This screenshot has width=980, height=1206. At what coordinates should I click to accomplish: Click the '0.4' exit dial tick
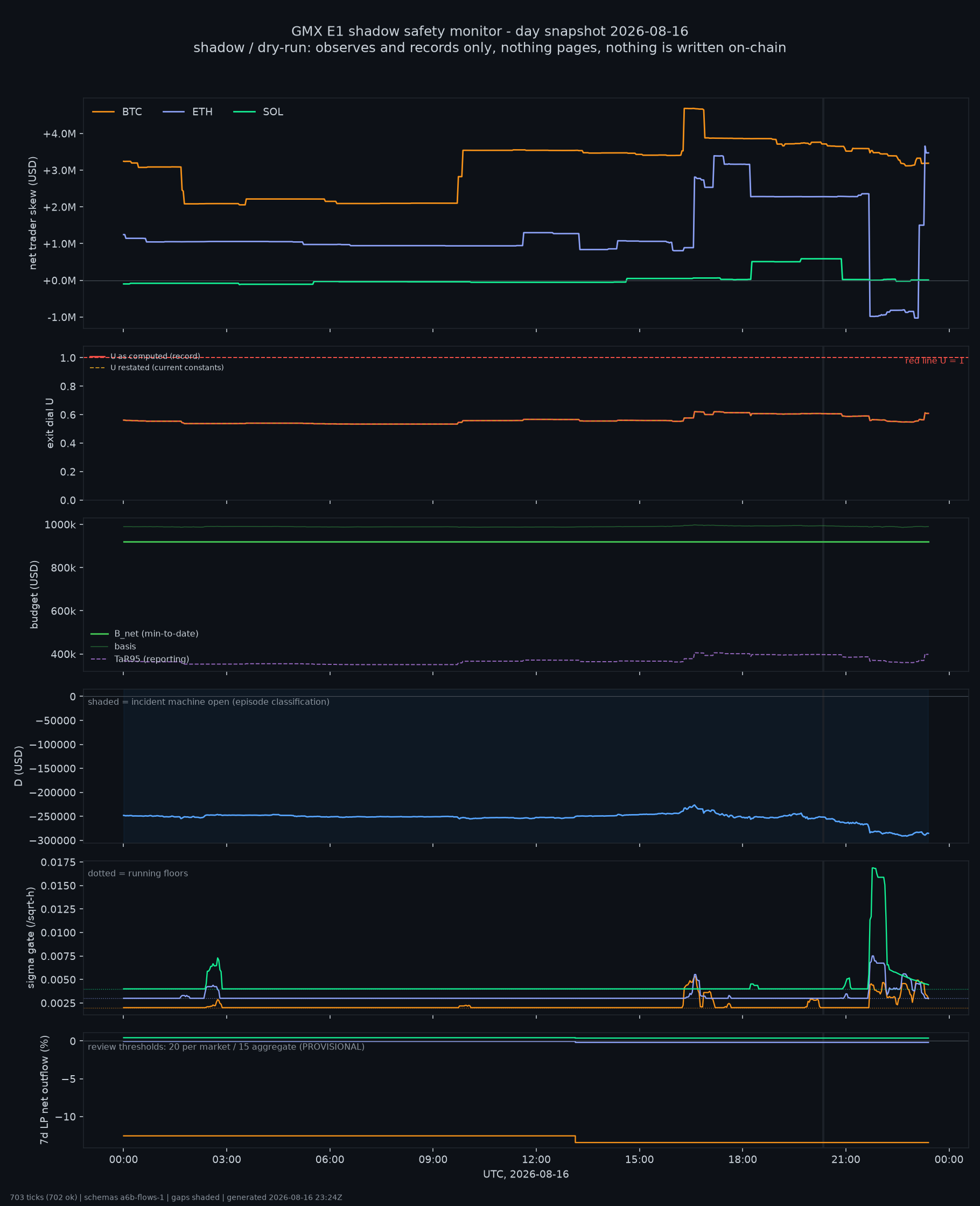pyautogui.click(x=68, y=444)
